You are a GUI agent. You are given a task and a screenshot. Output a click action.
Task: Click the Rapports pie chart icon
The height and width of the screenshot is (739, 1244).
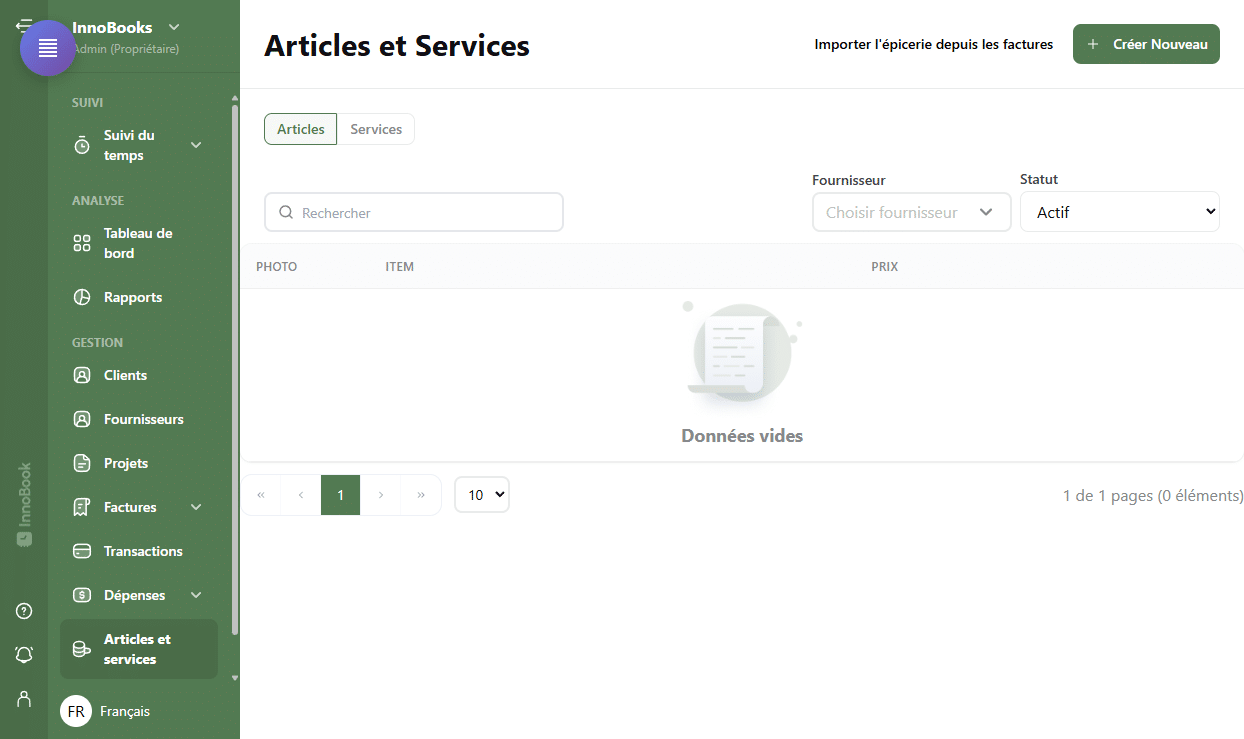(82, 297)
